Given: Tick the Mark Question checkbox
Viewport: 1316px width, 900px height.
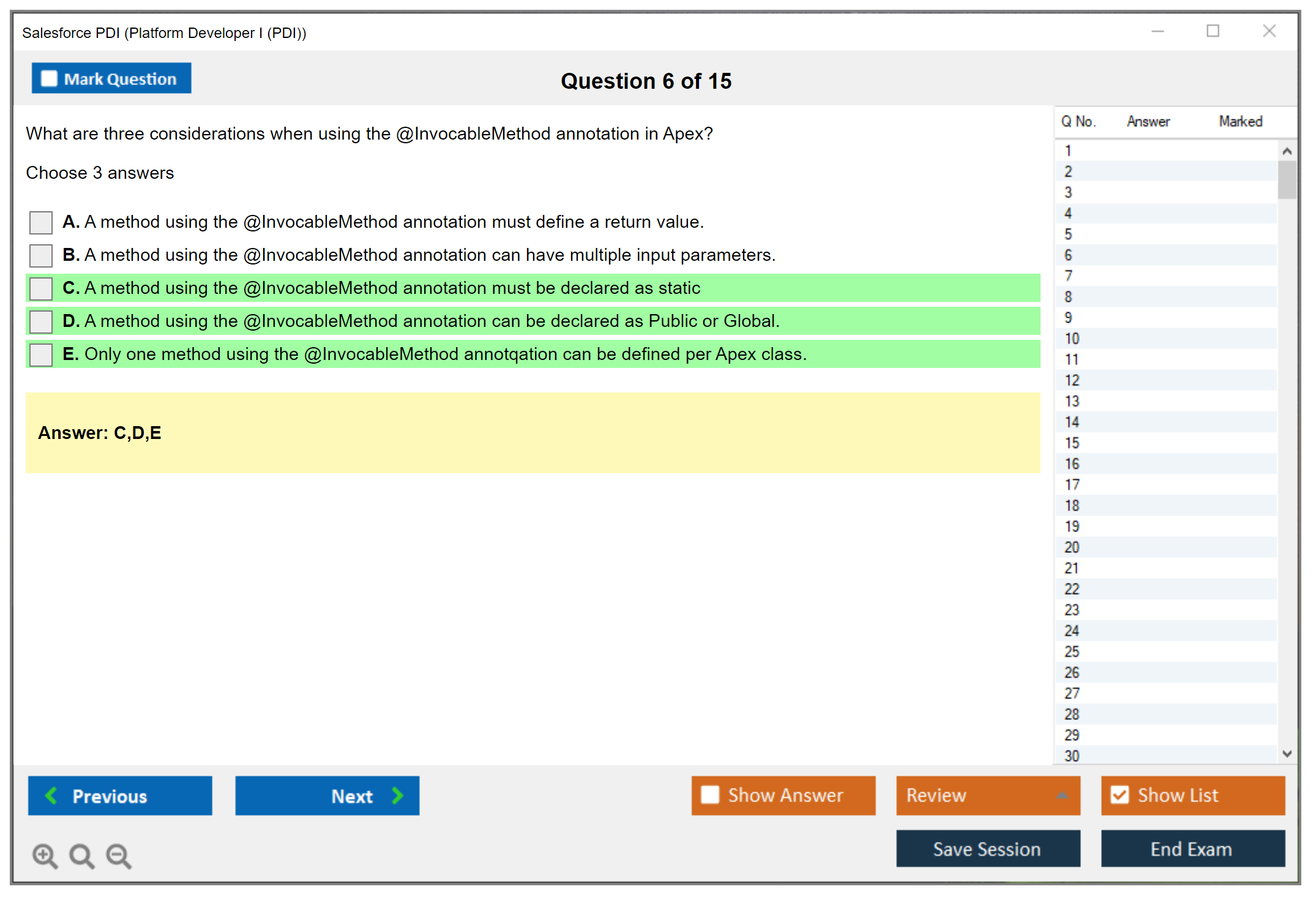Looking at the screenshot, I should click(49, 79).
